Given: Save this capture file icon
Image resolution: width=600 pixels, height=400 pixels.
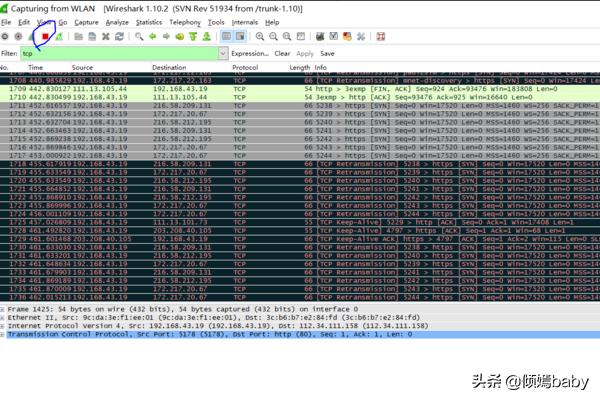Looking at the screenshot, I should pos(92,37).
